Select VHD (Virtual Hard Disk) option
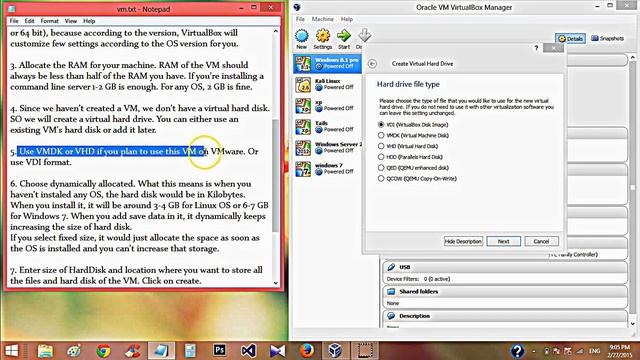The image size is (640, 360). [x=408, y=146]
